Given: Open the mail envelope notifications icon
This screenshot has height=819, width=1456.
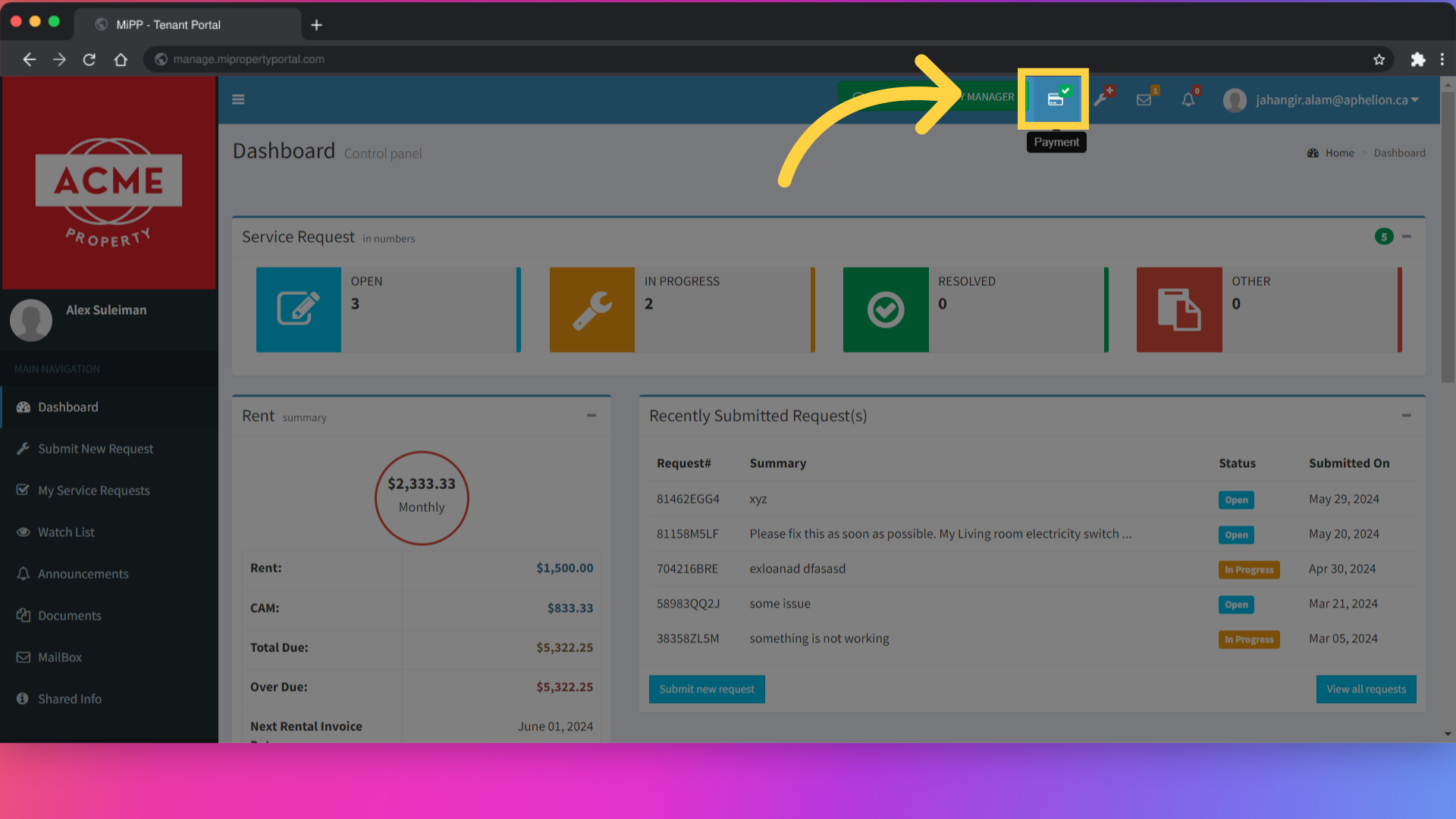Looking at the screenshot, I should click(1144, 99).
